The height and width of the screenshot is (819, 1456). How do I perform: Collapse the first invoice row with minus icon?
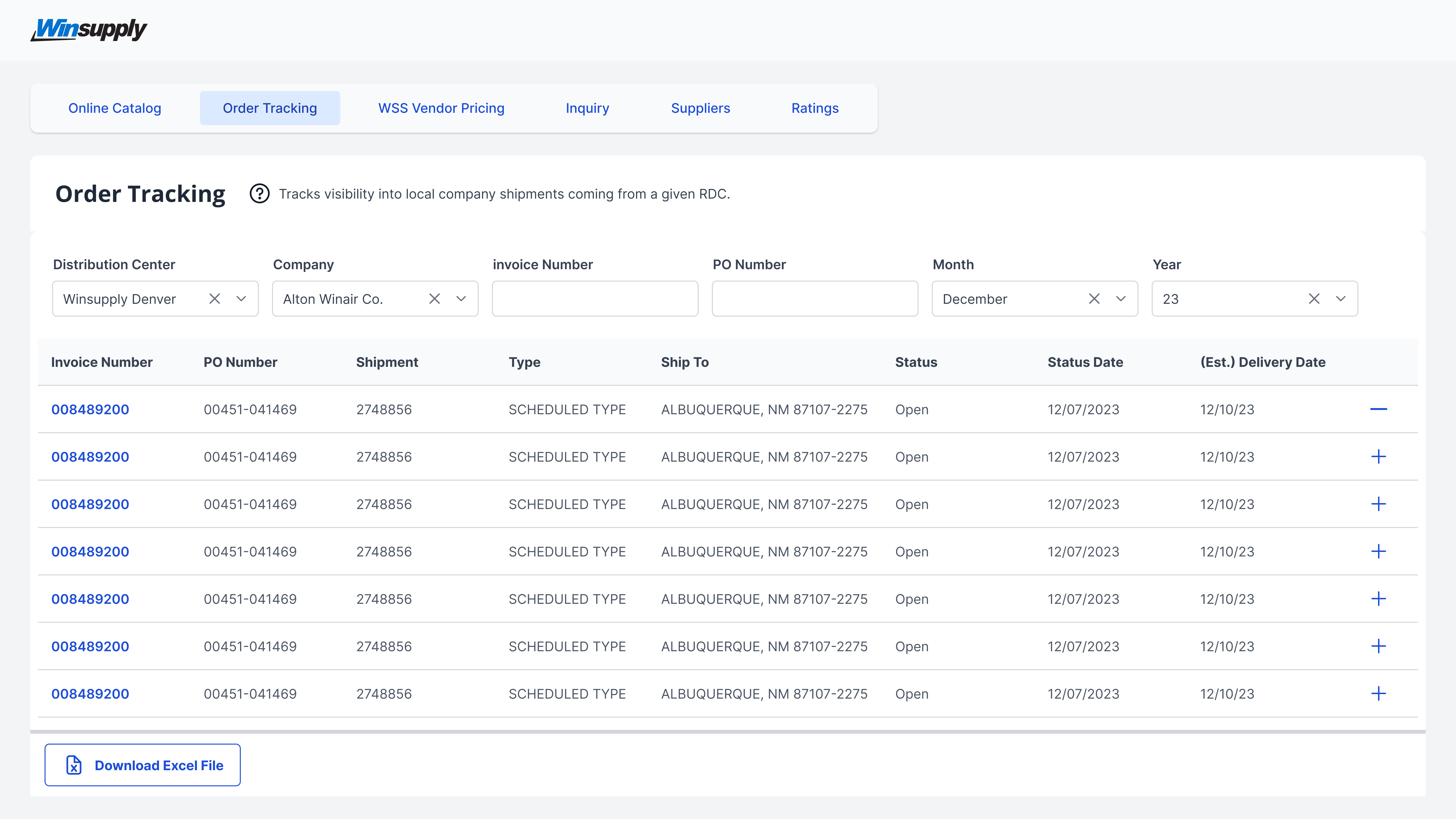(1378, 409)
